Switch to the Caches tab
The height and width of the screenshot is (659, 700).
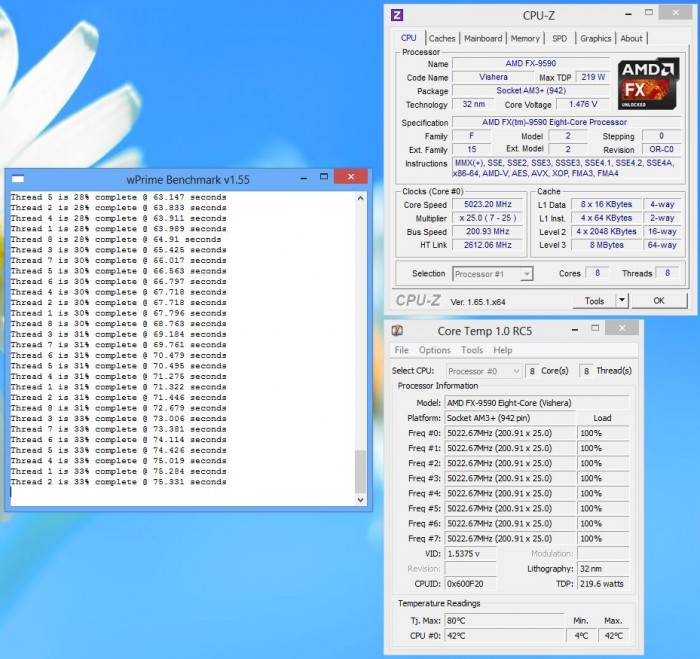(442, 39)
